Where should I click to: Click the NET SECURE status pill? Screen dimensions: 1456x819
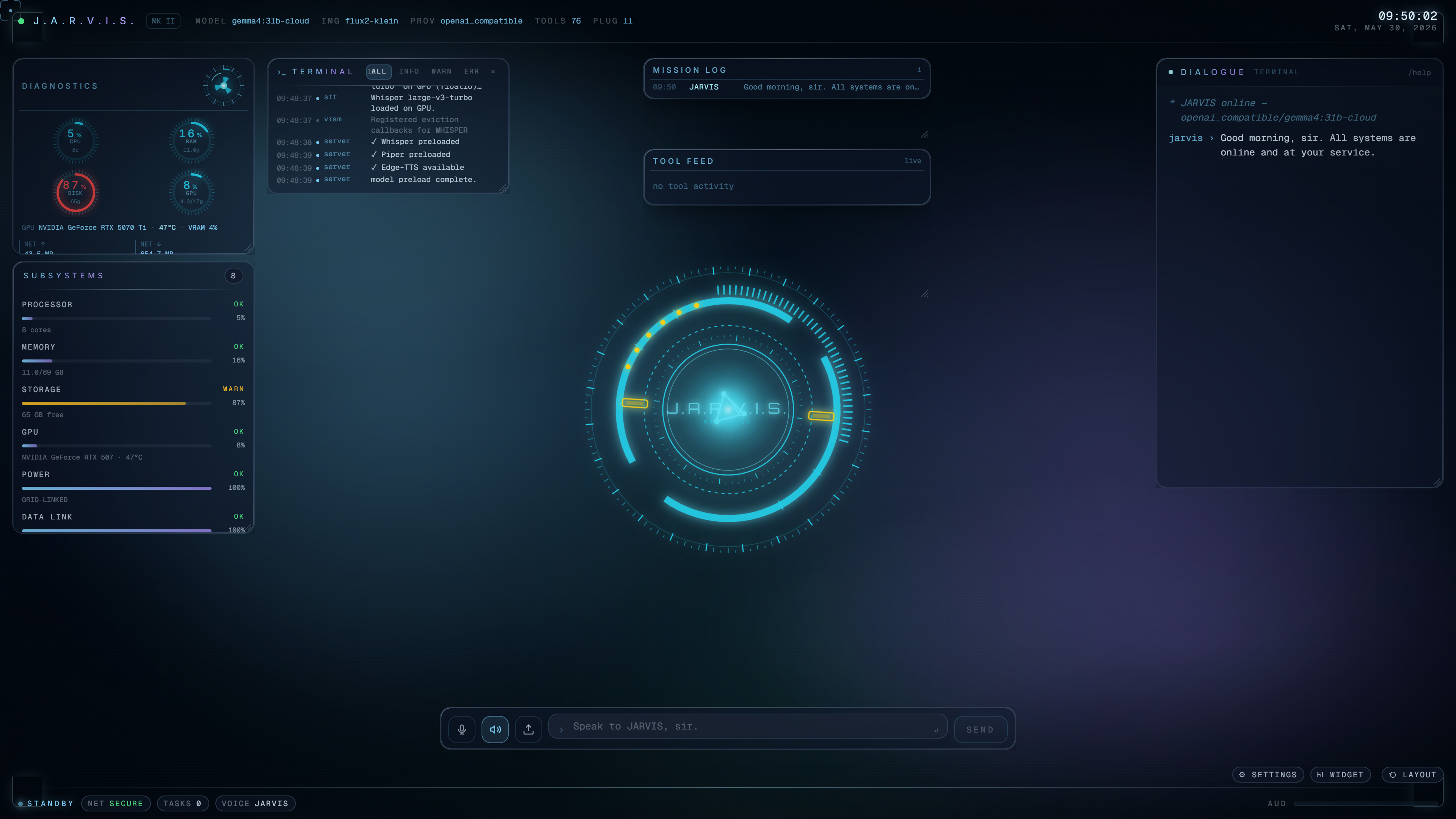pos(116,803)
